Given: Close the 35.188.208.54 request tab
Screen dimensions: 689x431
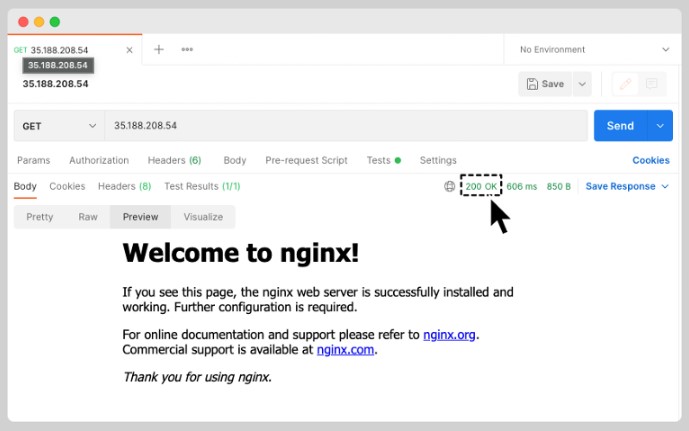Looking at the screenshot, I should click(x=129, y=50).
